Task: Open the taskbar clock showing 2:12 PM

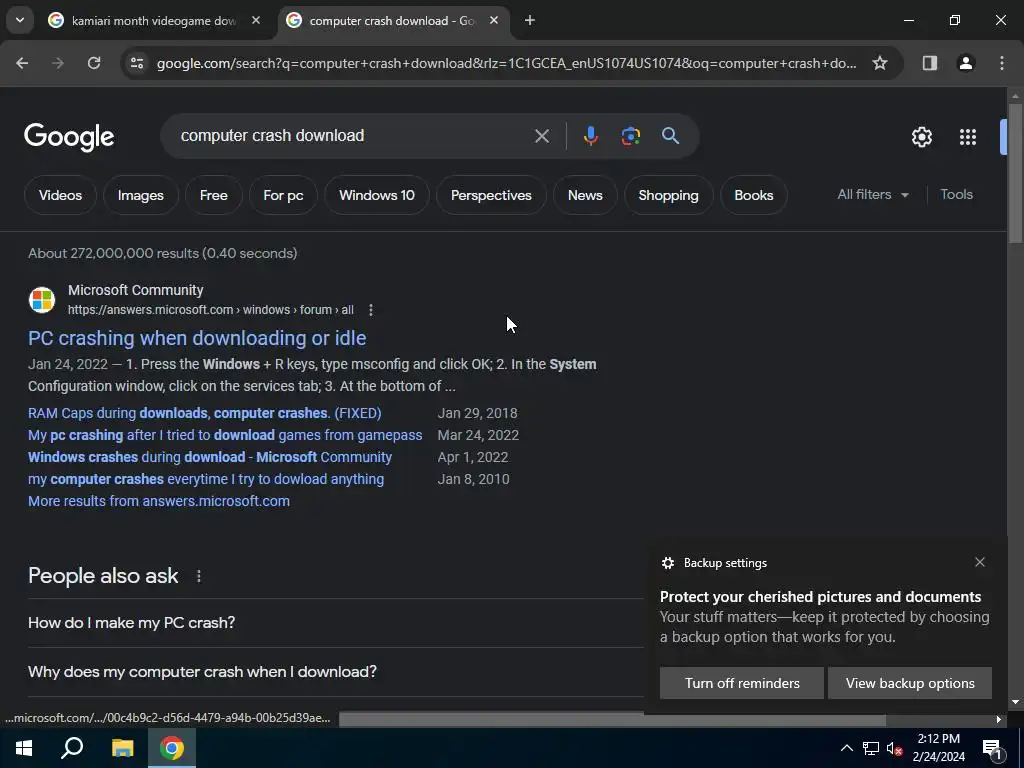Action: point(938,748)
